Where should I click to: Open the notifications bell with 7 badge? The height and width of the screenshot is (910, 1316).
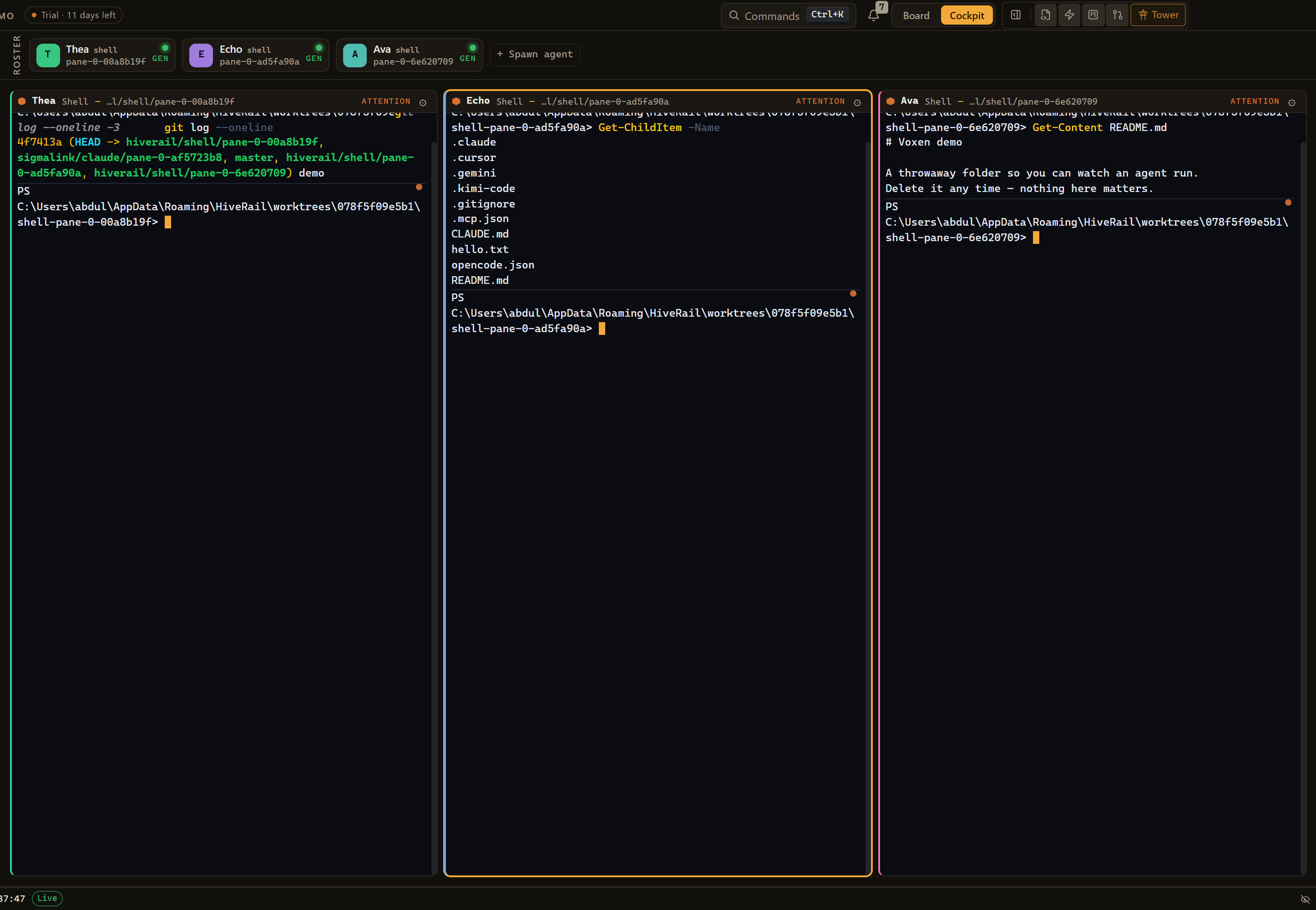(x=873, y=15)
